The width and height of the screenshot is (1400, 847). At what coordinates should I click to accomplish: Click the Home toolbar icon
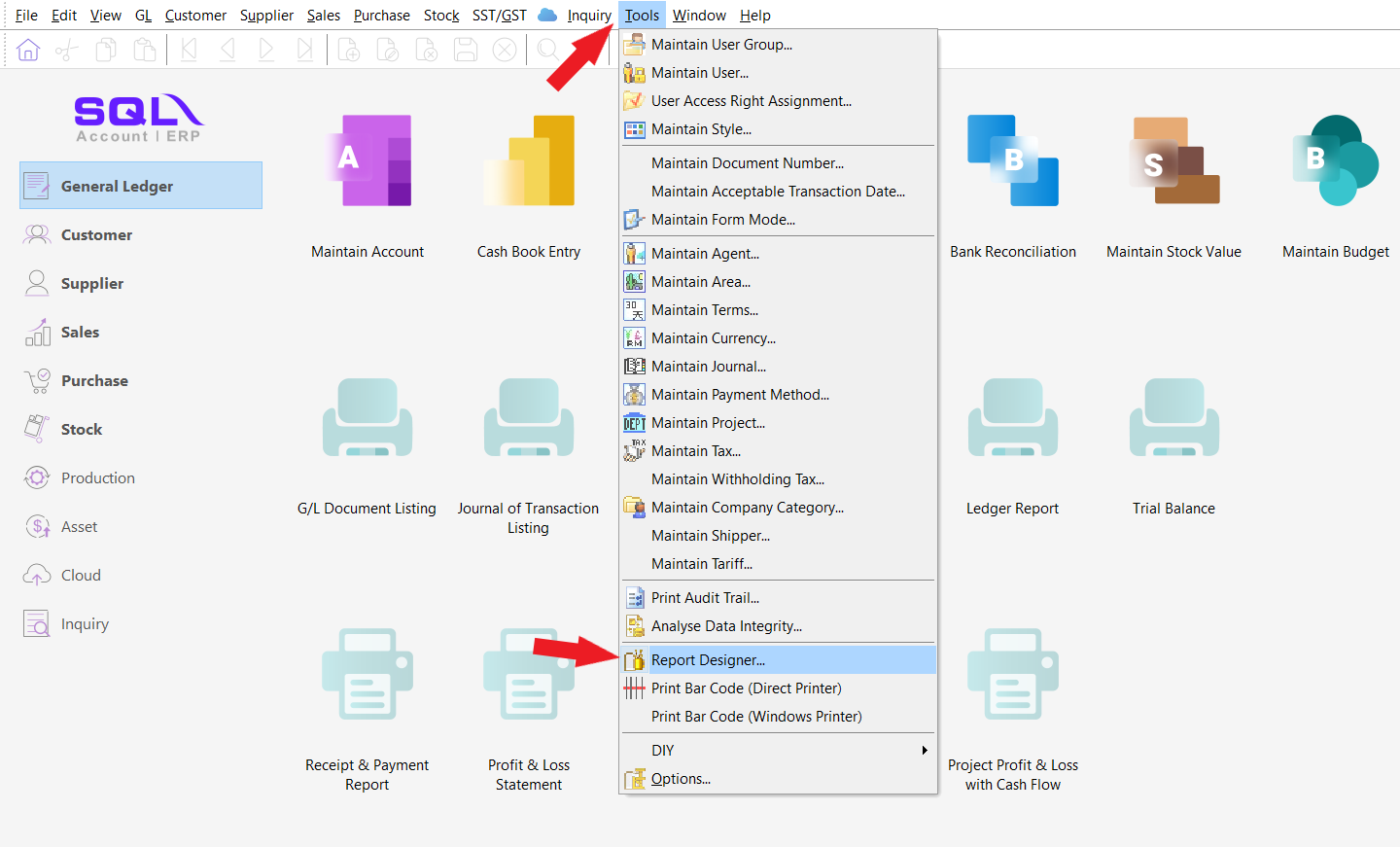(28, 50)
